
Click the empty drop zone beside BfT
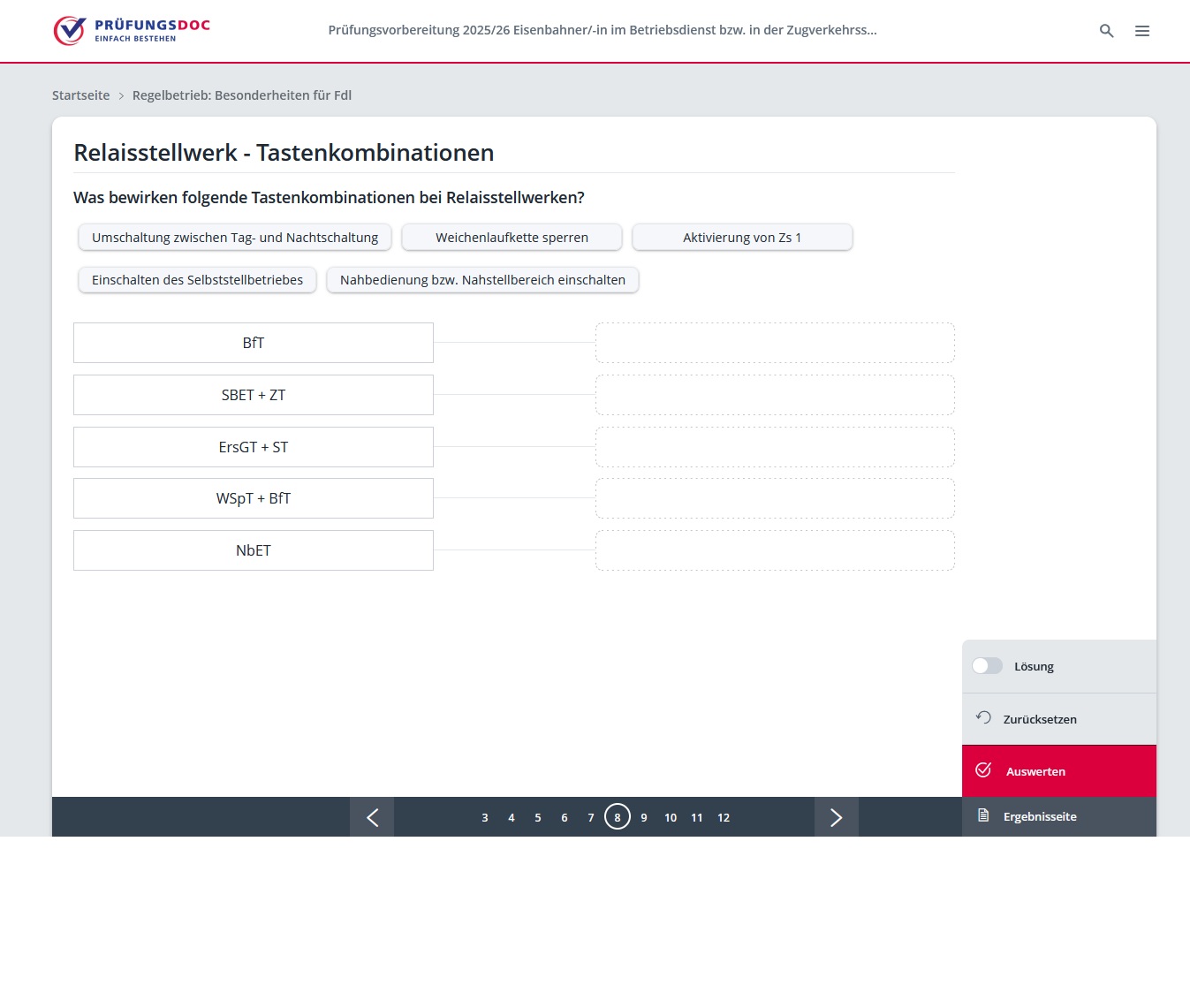[x=775, y=343]
